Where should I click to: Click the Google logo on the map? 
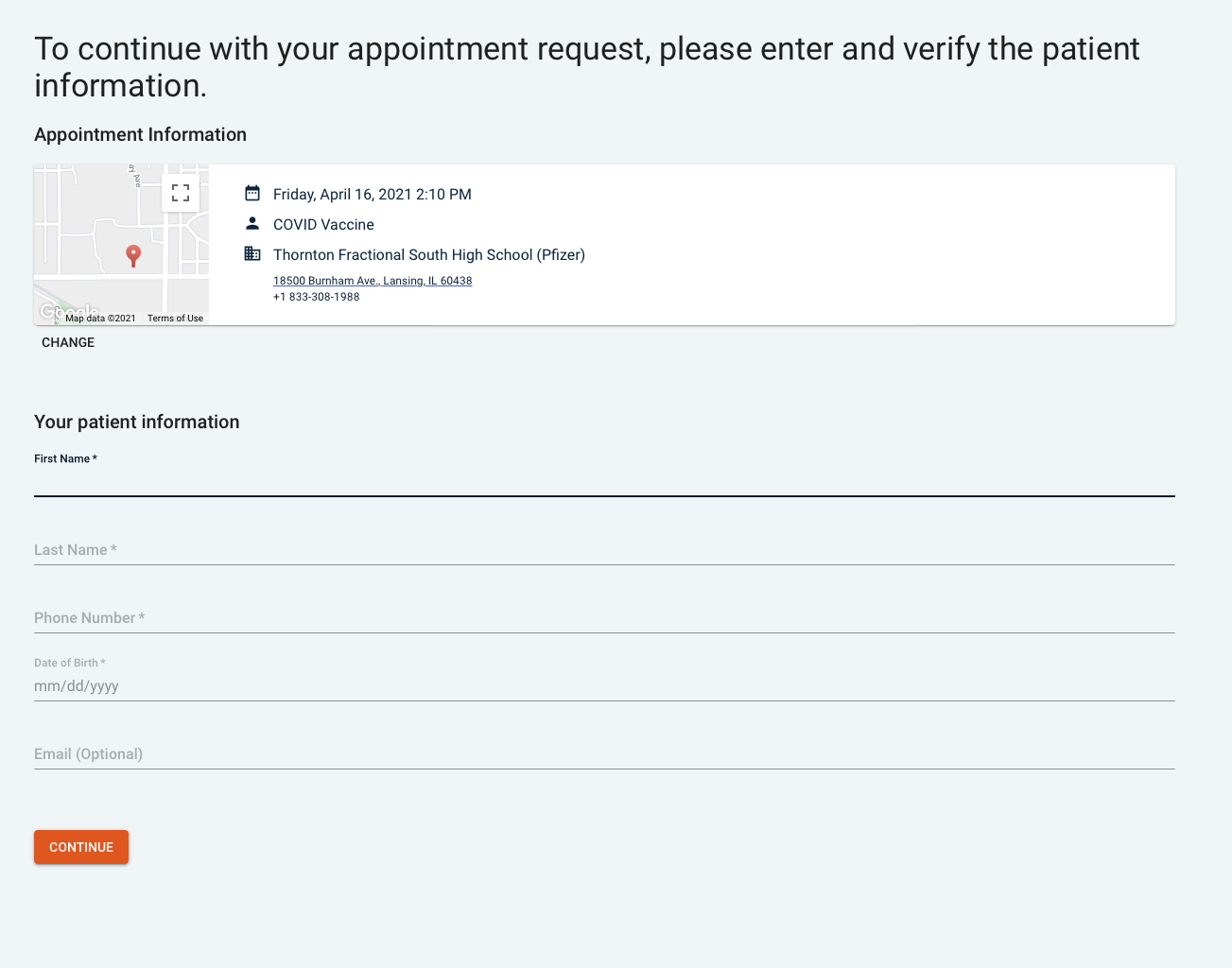50,311
